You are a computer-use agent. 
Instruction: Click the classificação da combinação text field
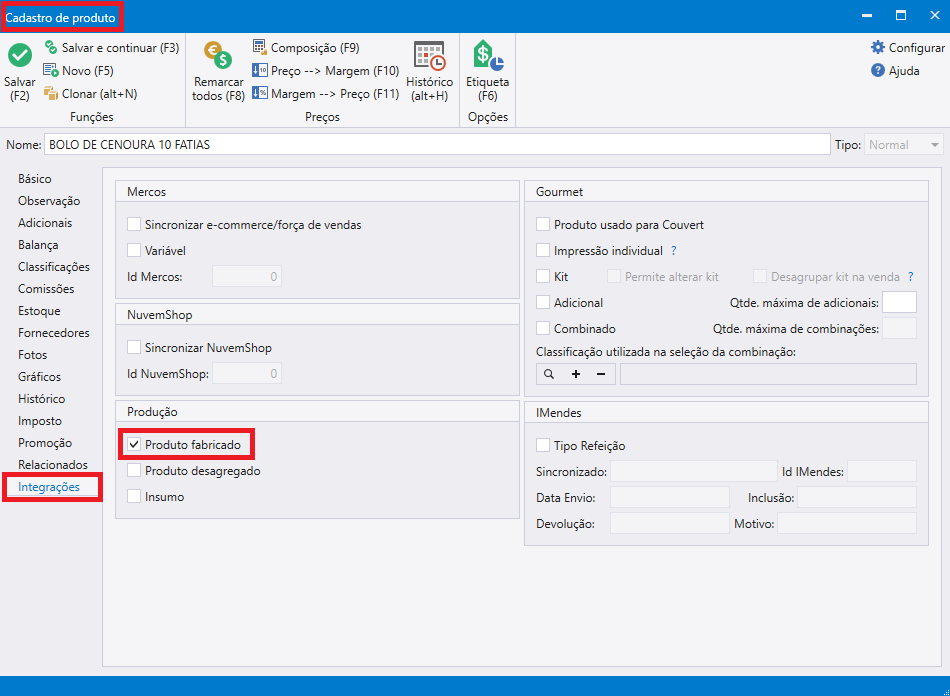coord(768,374)
